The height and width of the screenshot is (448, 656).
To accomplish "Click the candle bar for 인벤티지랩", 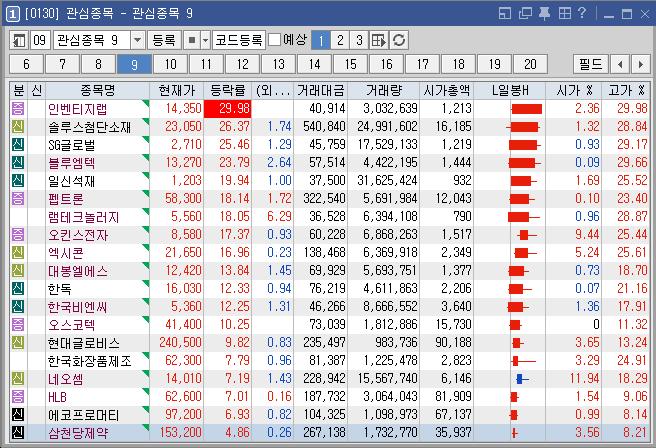I will coord(526,109).
